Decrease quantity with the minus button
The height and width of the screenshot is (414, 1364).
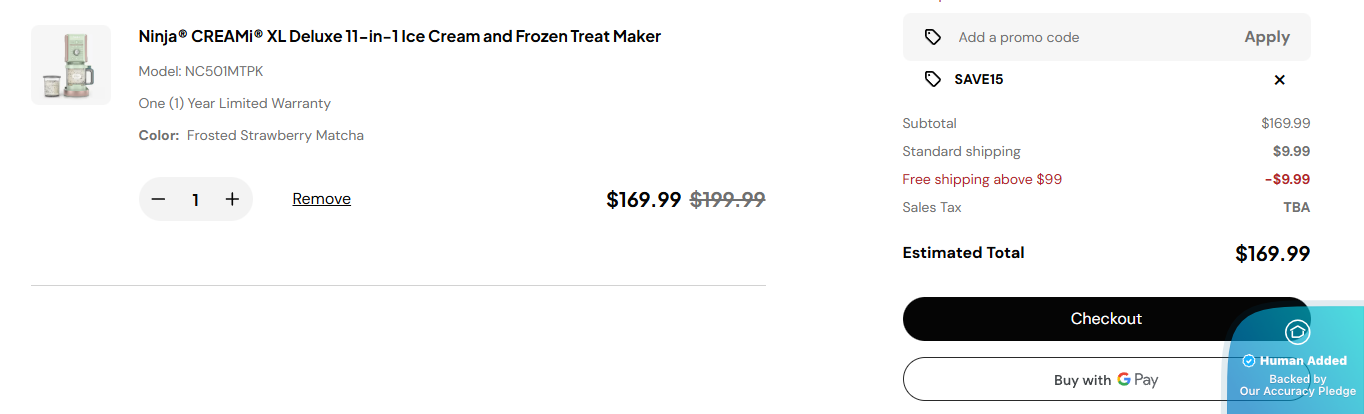coord(158,199)
